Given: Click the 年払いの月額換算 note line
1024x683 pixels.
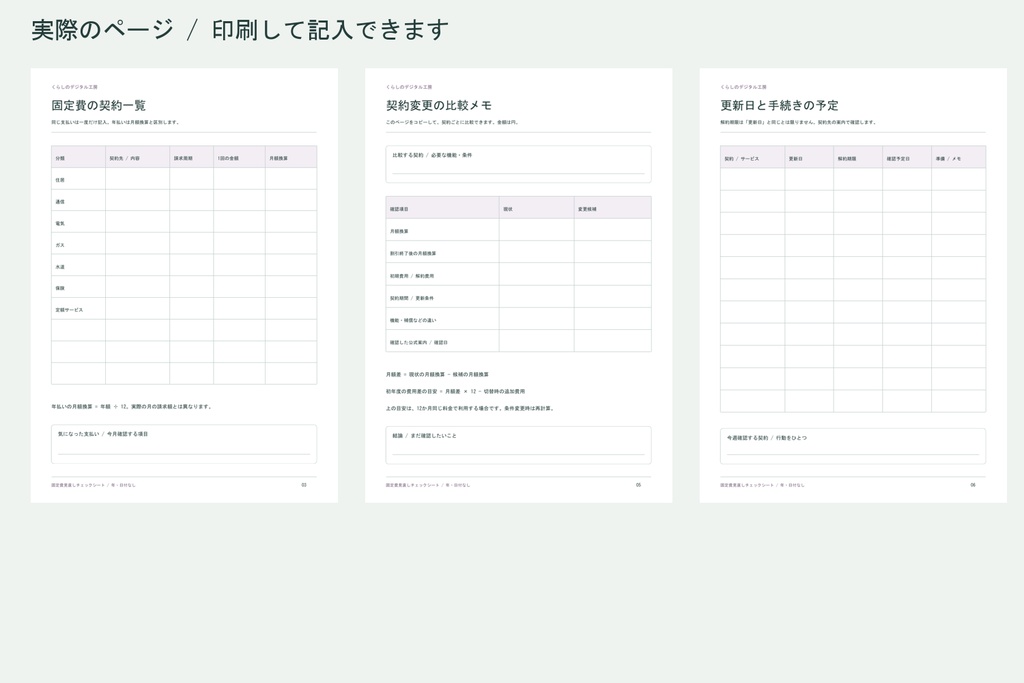Looking at the screenshot, I should tap(131, 407).
